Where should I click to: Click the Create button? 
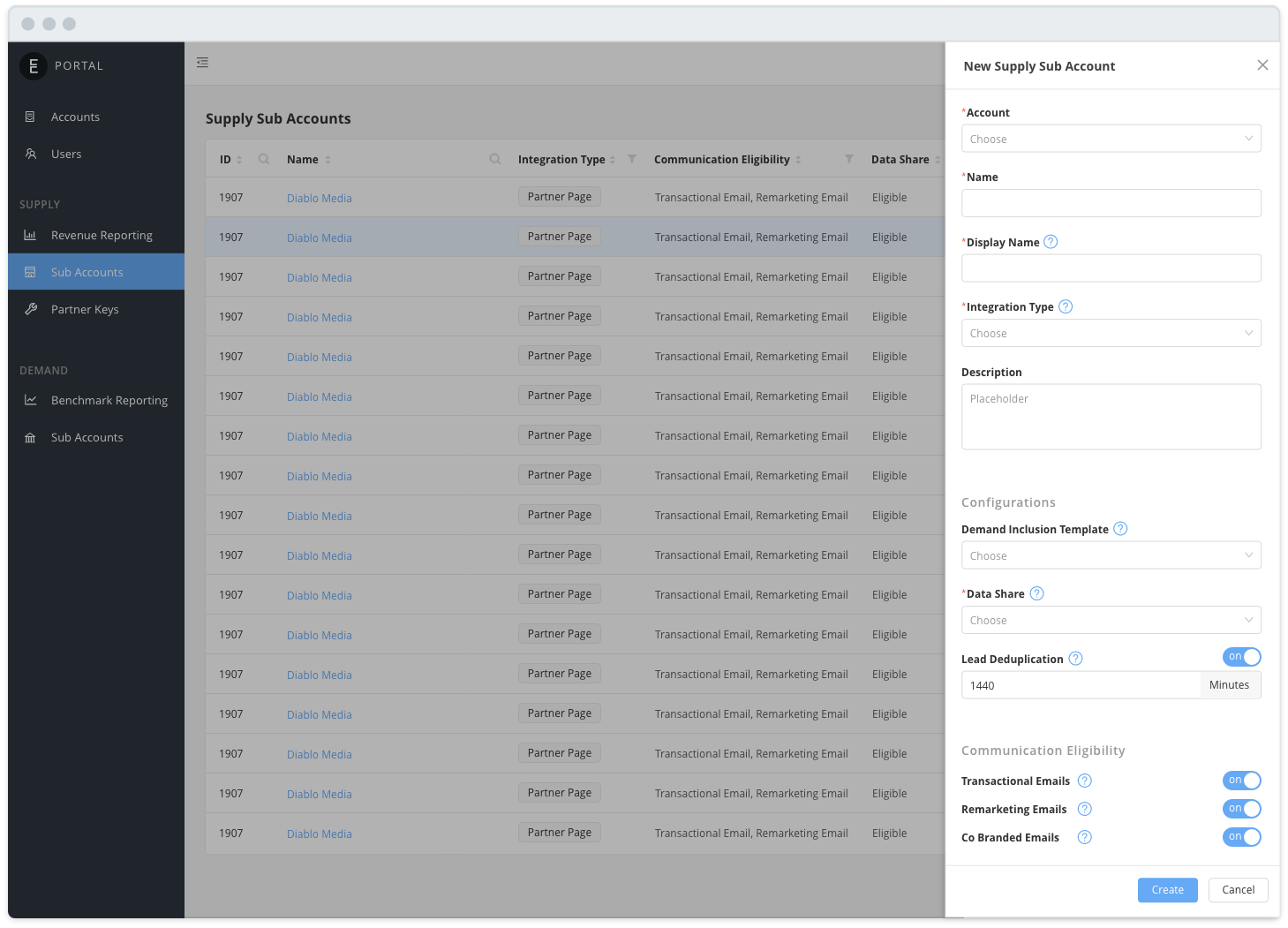[1167, 890]
